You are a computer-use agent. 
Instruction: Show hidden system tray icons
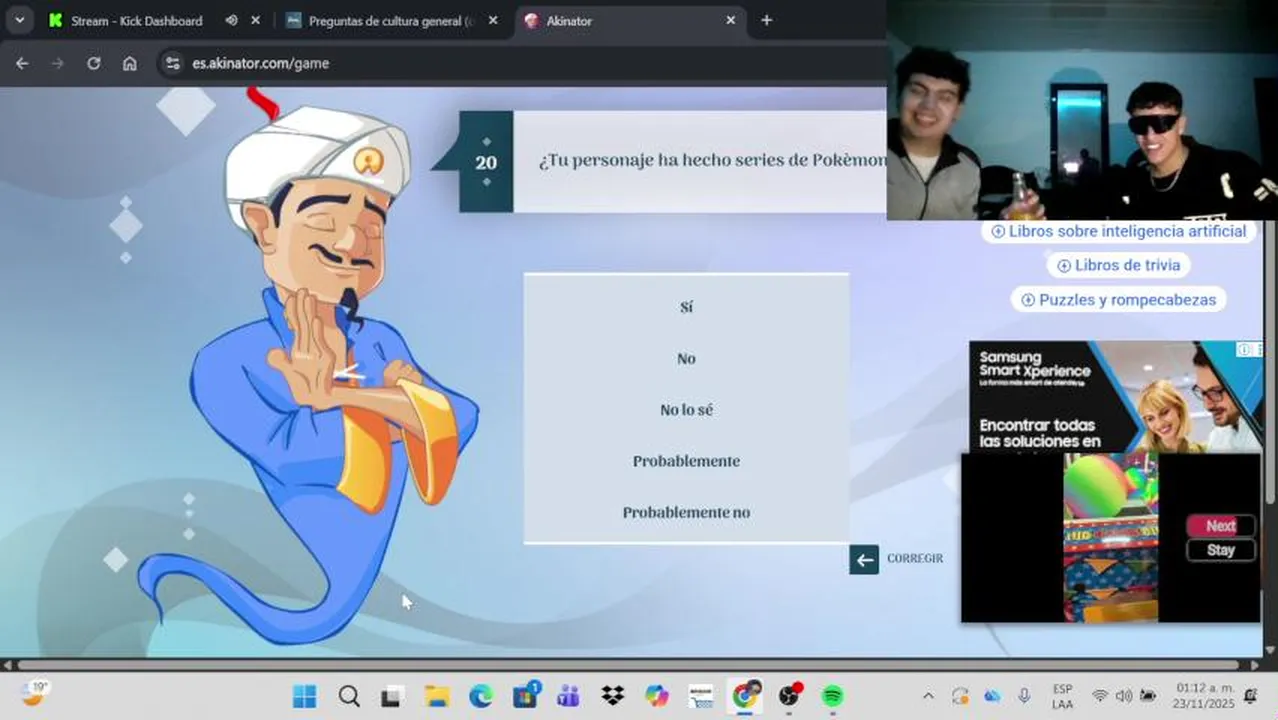(928, 696)
